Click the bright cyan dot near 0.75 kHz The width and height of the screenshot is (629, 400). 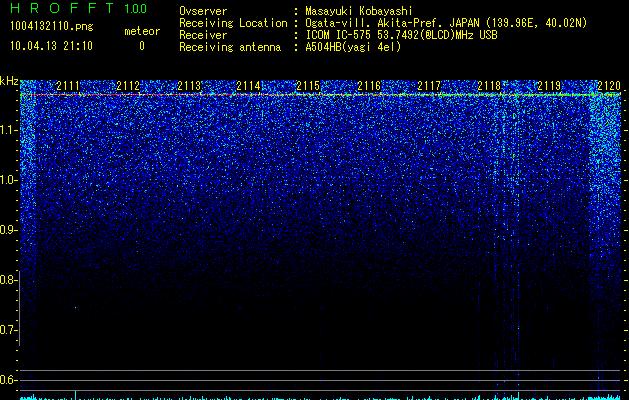point(75,308)
